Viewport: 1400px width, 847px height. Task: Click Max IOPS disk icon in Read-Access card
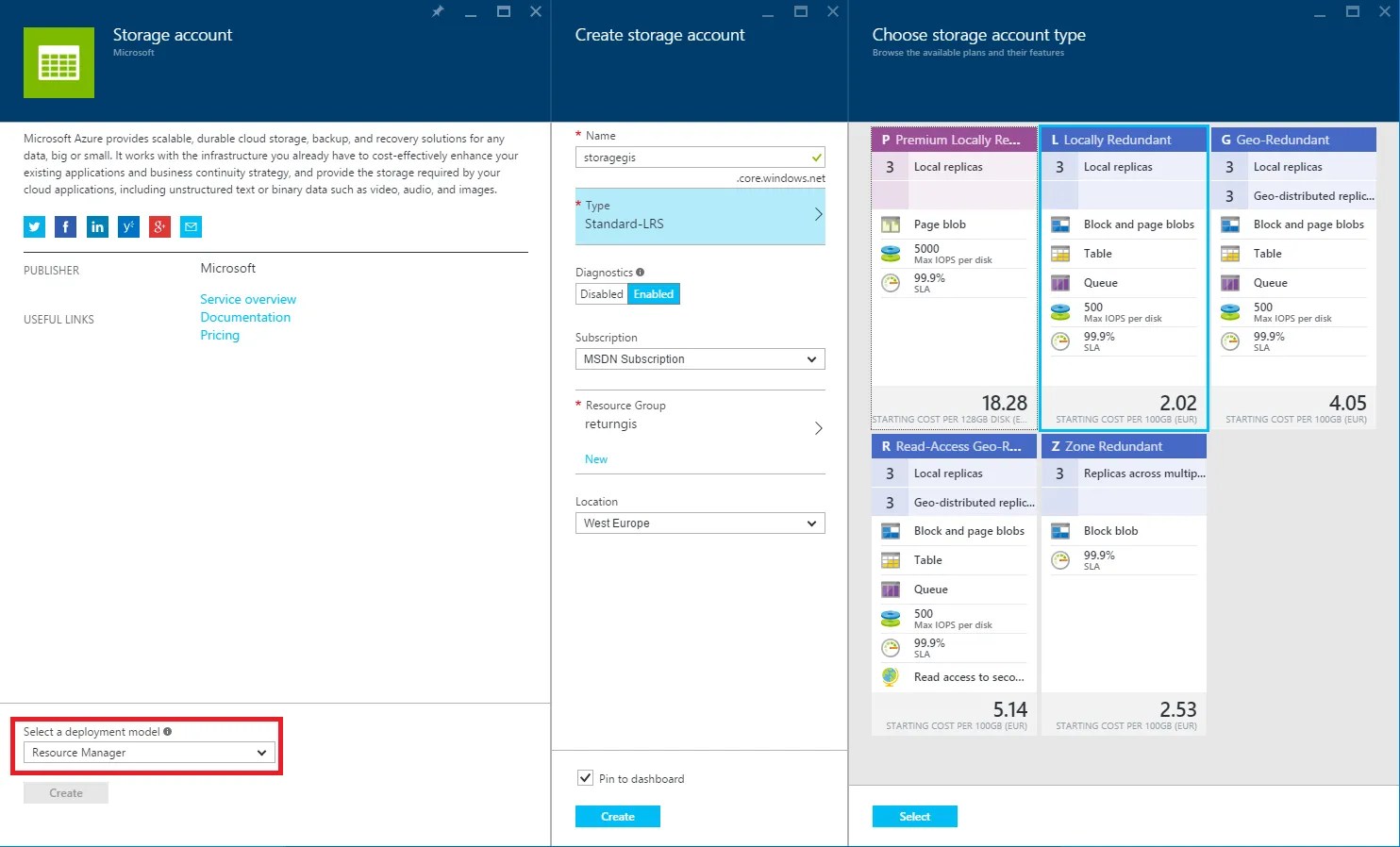coord(890,619)
